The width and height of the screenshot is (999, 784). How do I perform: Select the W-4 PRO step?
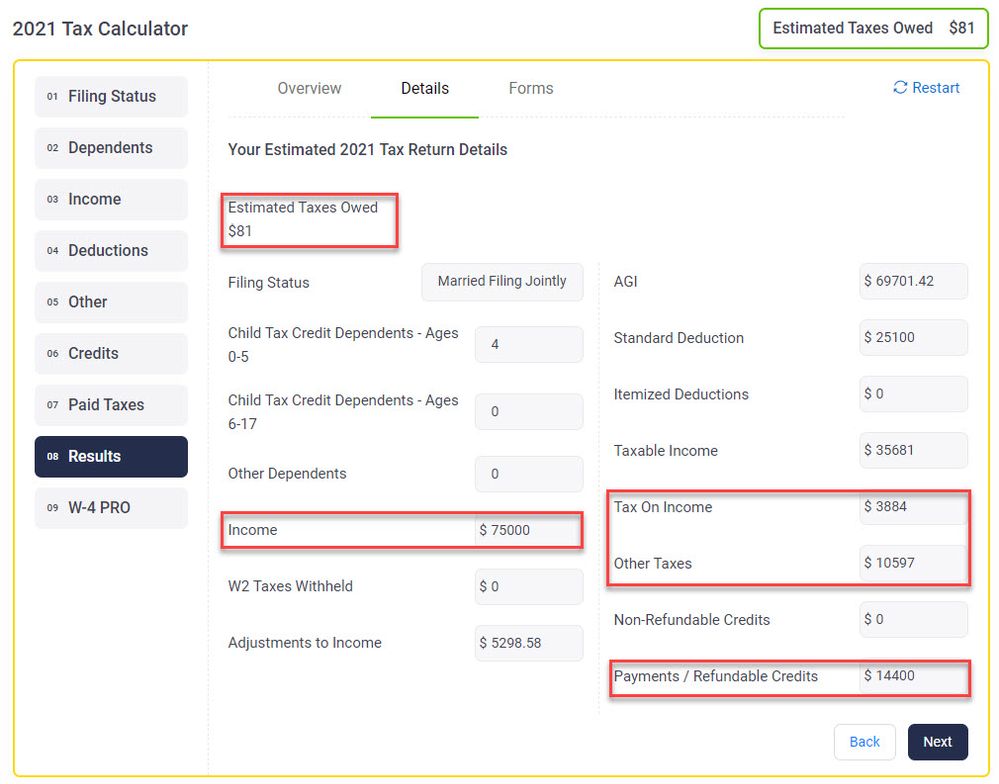point(111,508)
